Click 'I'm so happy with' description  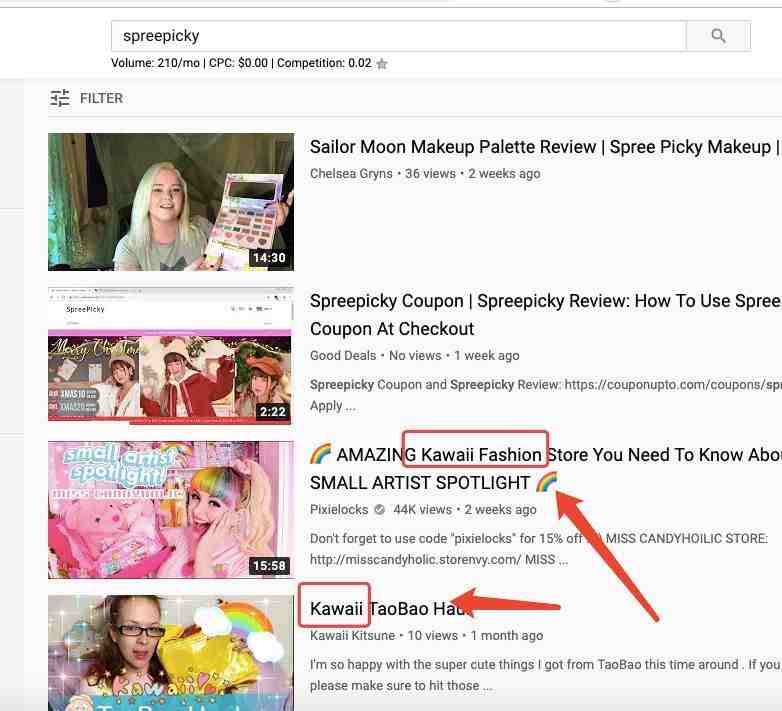(545, 675)
